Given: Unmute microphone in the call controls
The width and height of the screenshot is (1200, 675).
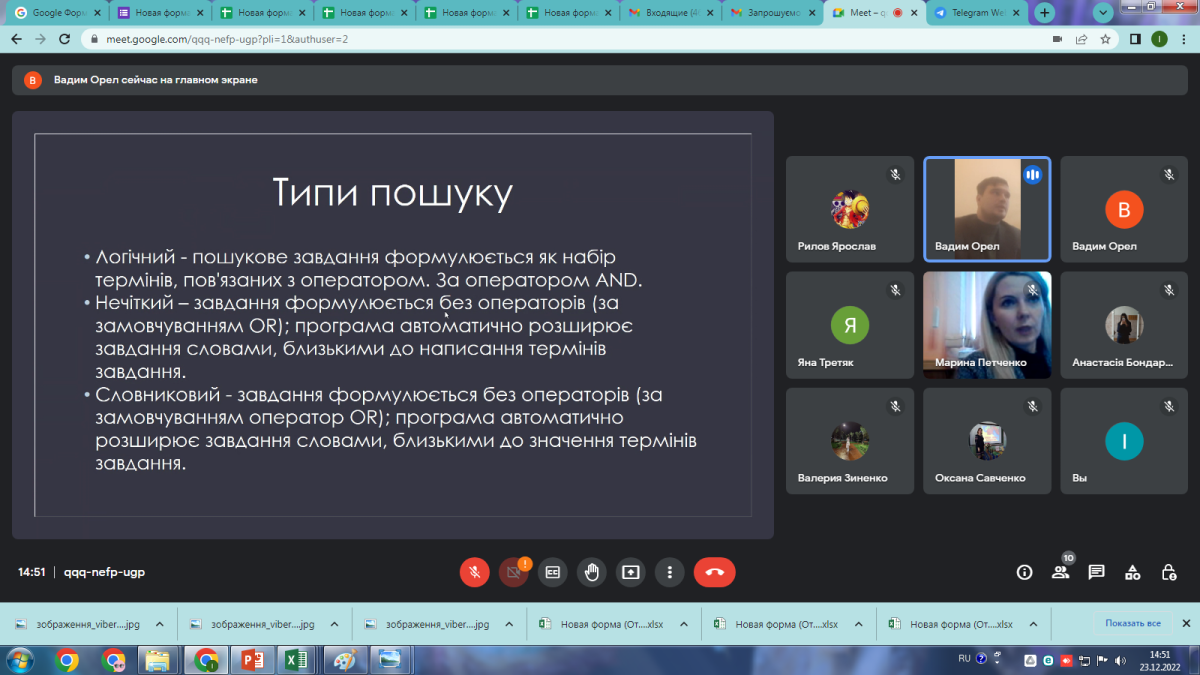Looking at the screenshot, I should 475,572.
